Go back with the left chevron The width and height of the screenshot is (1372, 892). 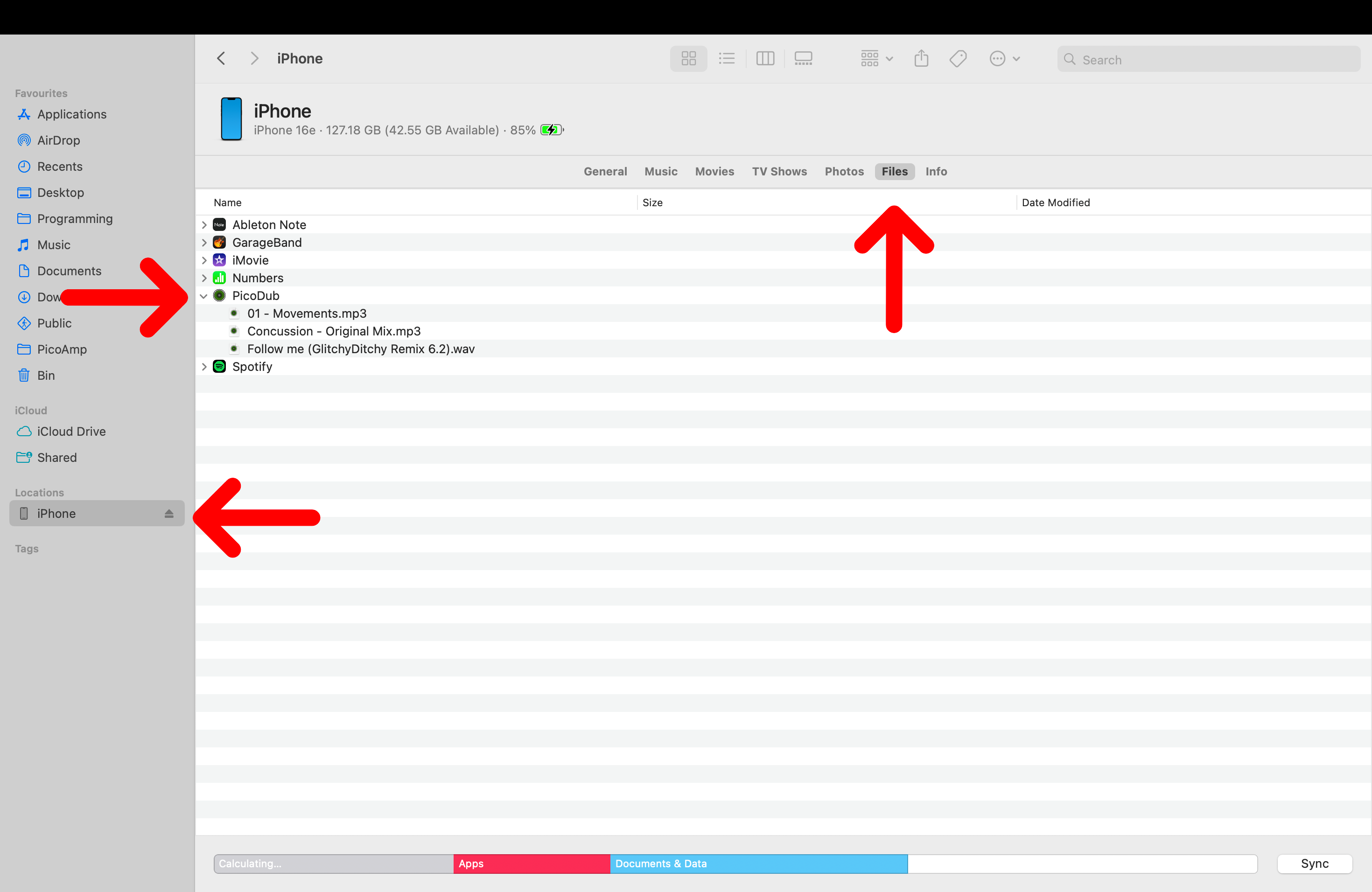tap(221, 58)
